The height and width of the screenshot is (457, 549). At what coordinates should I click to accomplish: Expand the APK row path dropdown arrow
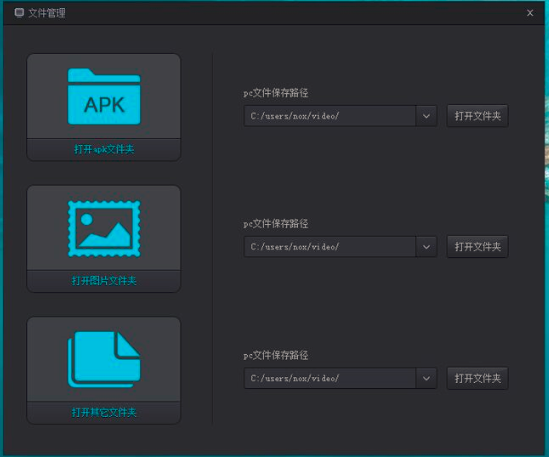click(426, 116)
